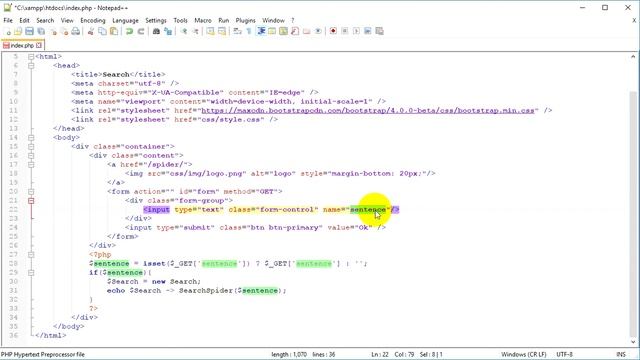Collapse the anchor tag fold on line 17
640x360 pixels.
point(31,164)
